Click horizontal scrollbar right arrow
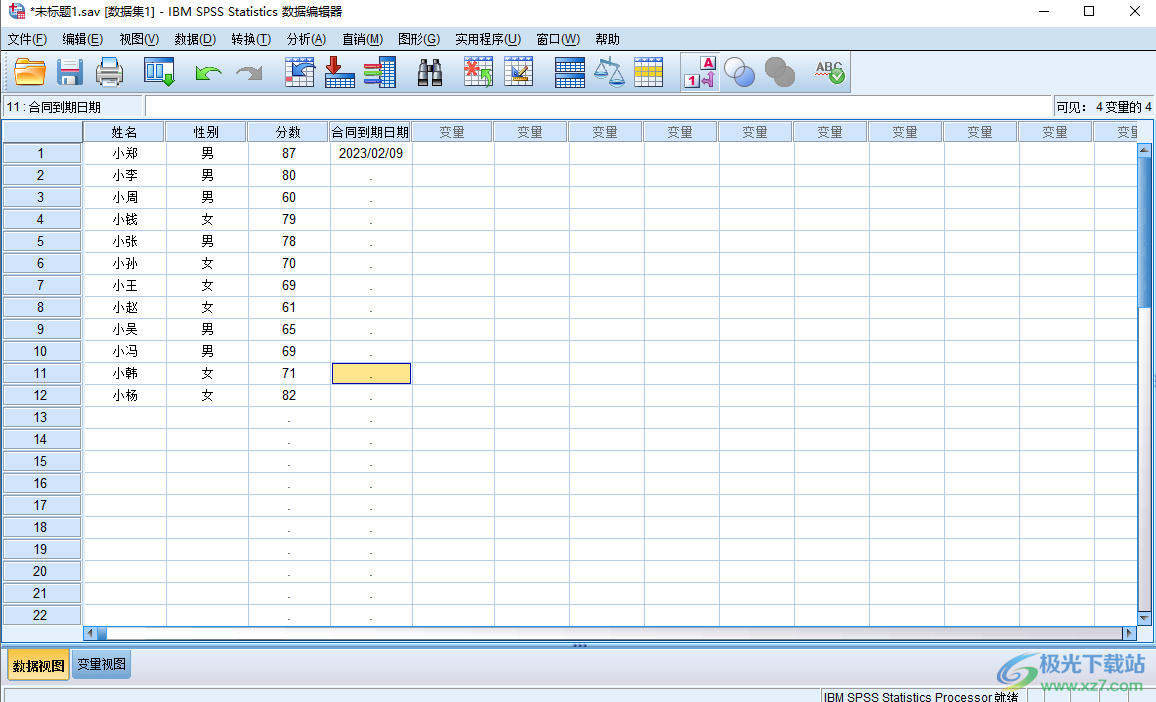1156x702 pixels. 1129,633
